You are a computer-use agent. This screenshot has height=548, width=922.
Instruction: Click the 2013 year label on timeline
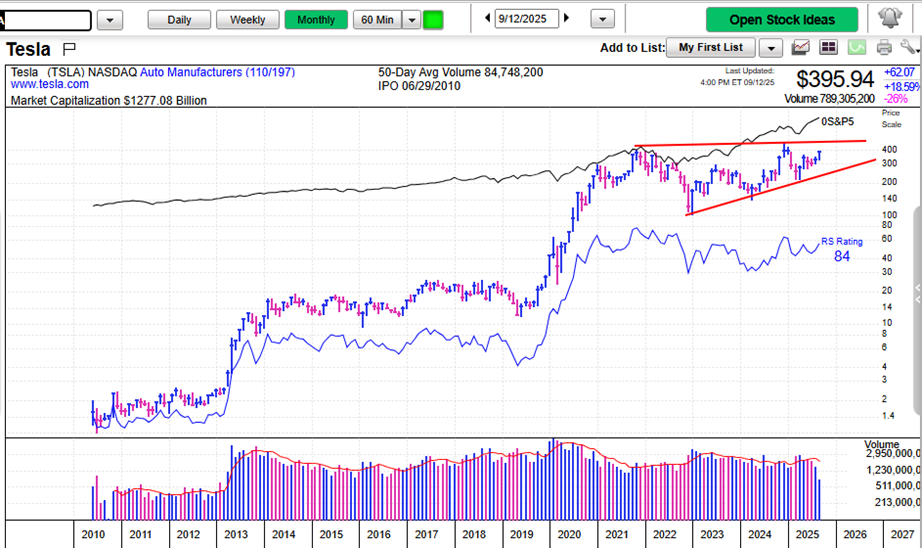236,534
